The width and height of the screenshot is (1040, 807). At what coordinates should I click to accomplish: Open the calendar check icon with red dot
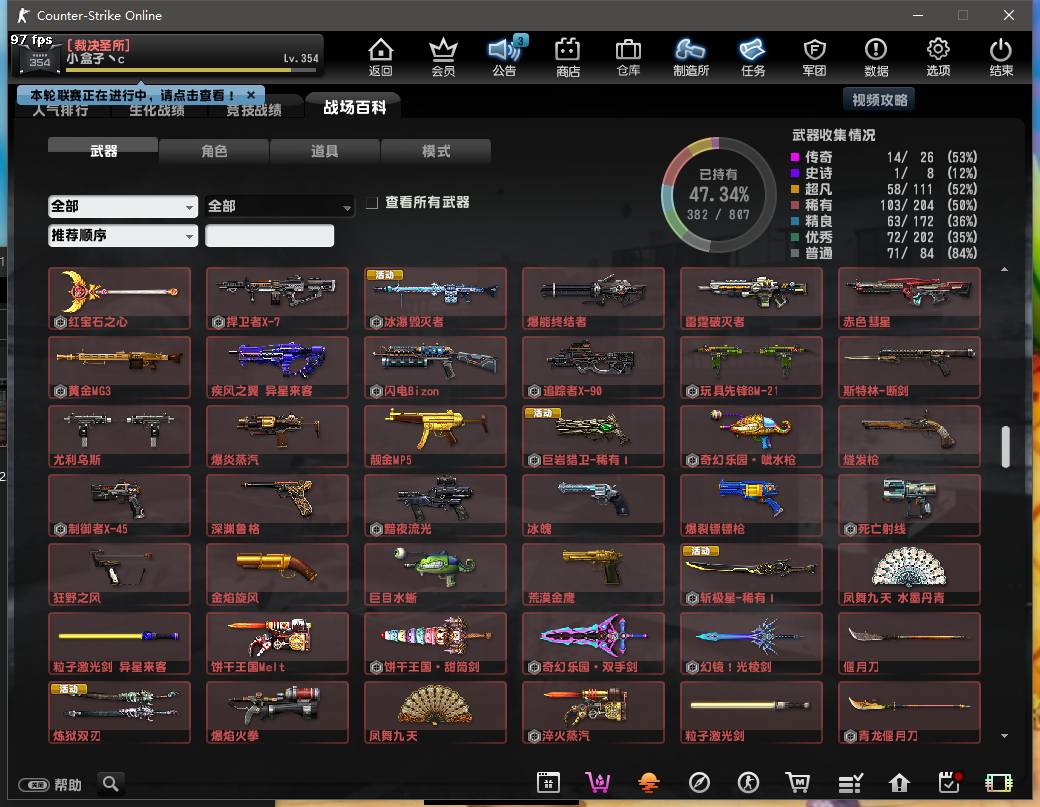(950, 783)
